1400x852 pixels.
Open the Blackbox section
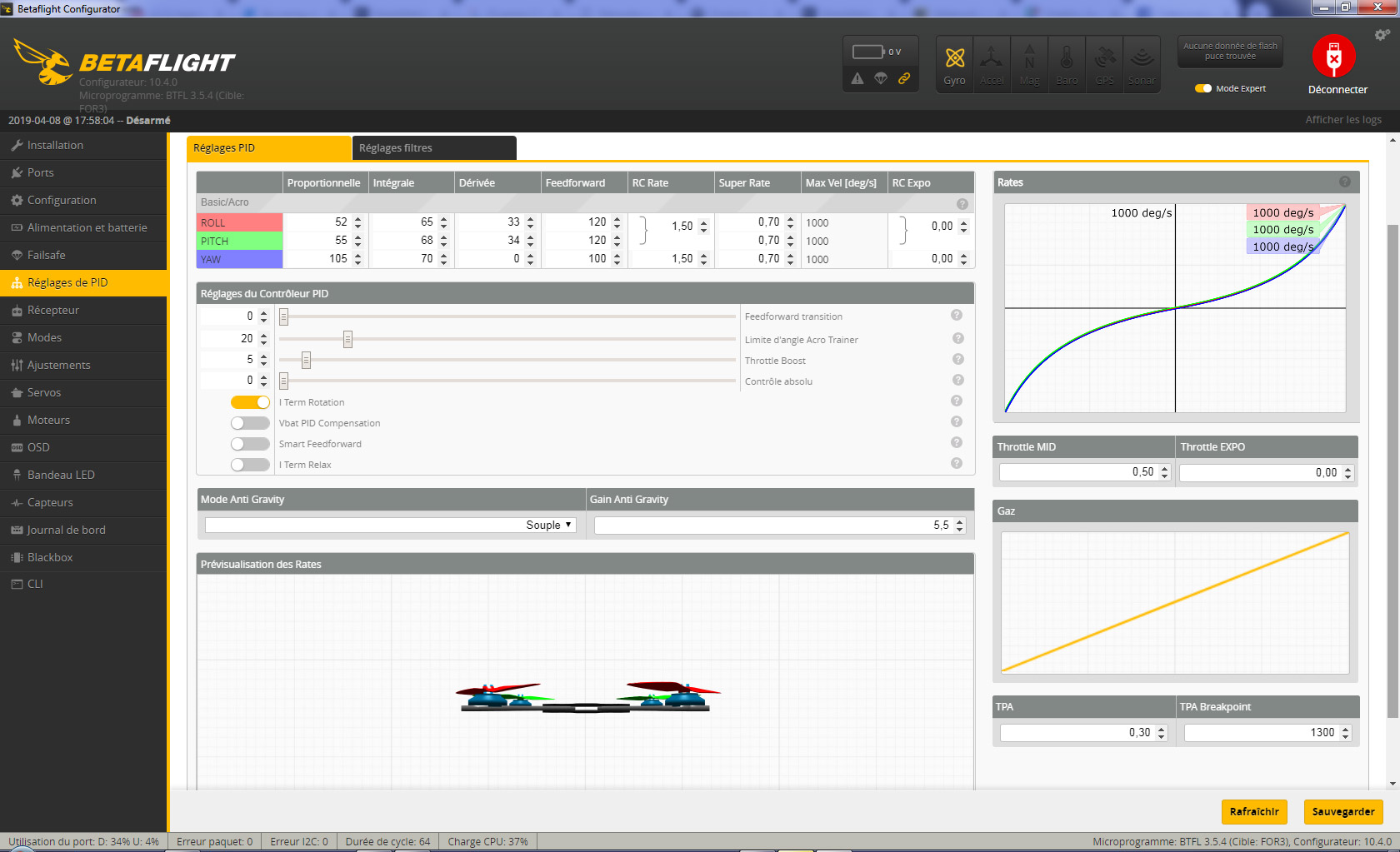point(83,557)
